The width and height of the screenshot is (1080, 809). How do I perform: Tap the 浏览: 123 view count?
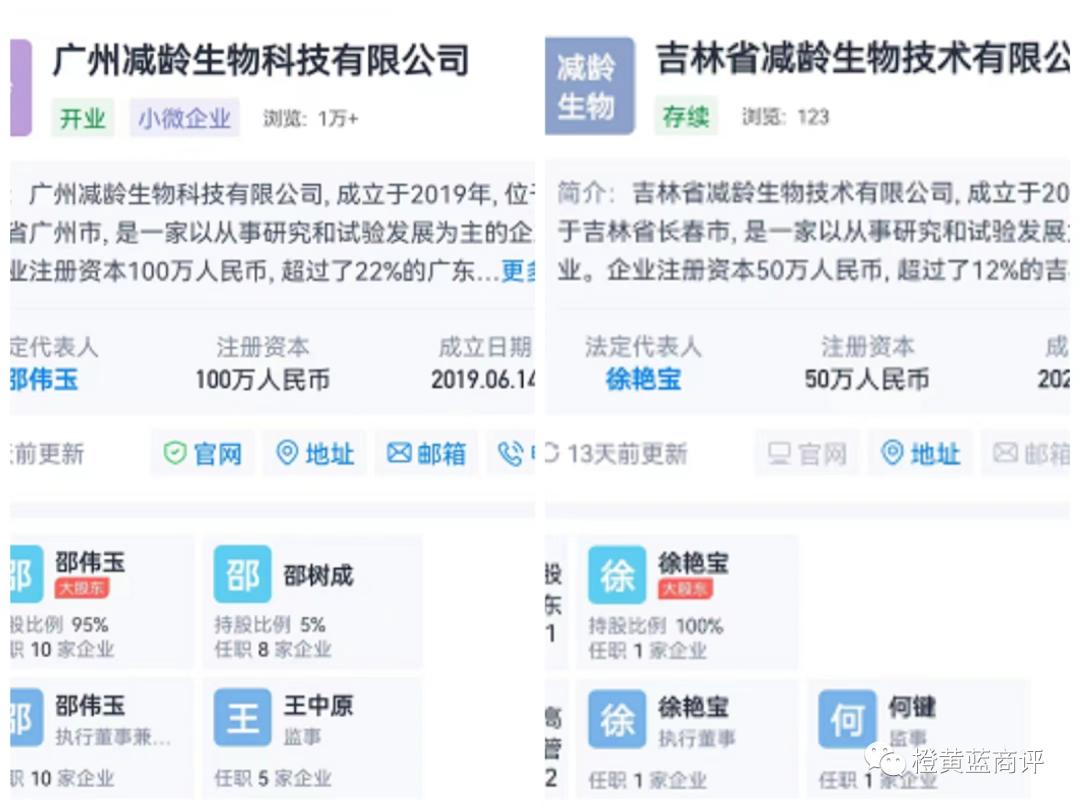(785, 116)
